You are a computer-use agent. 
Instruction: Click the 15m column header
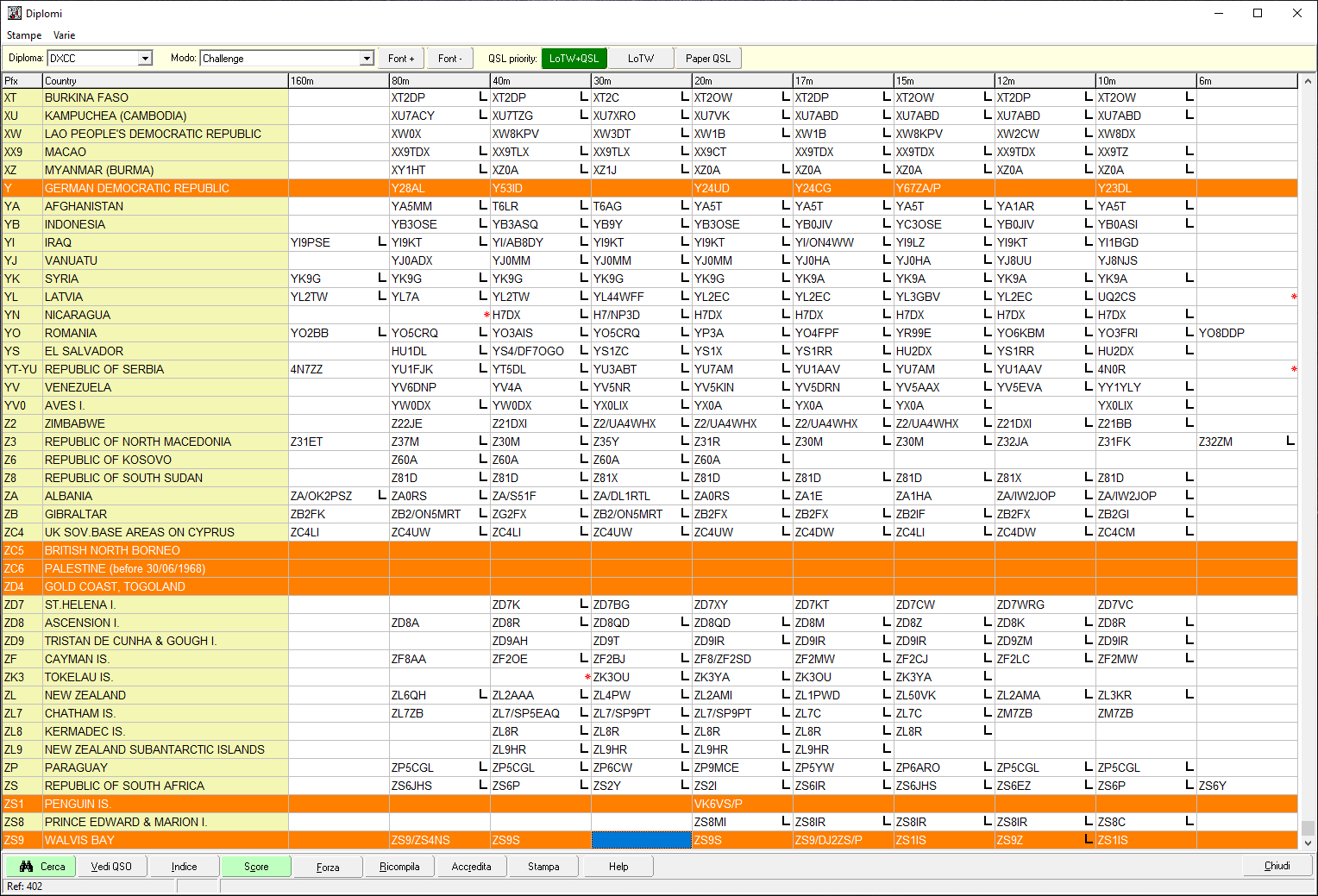(945, 81)
